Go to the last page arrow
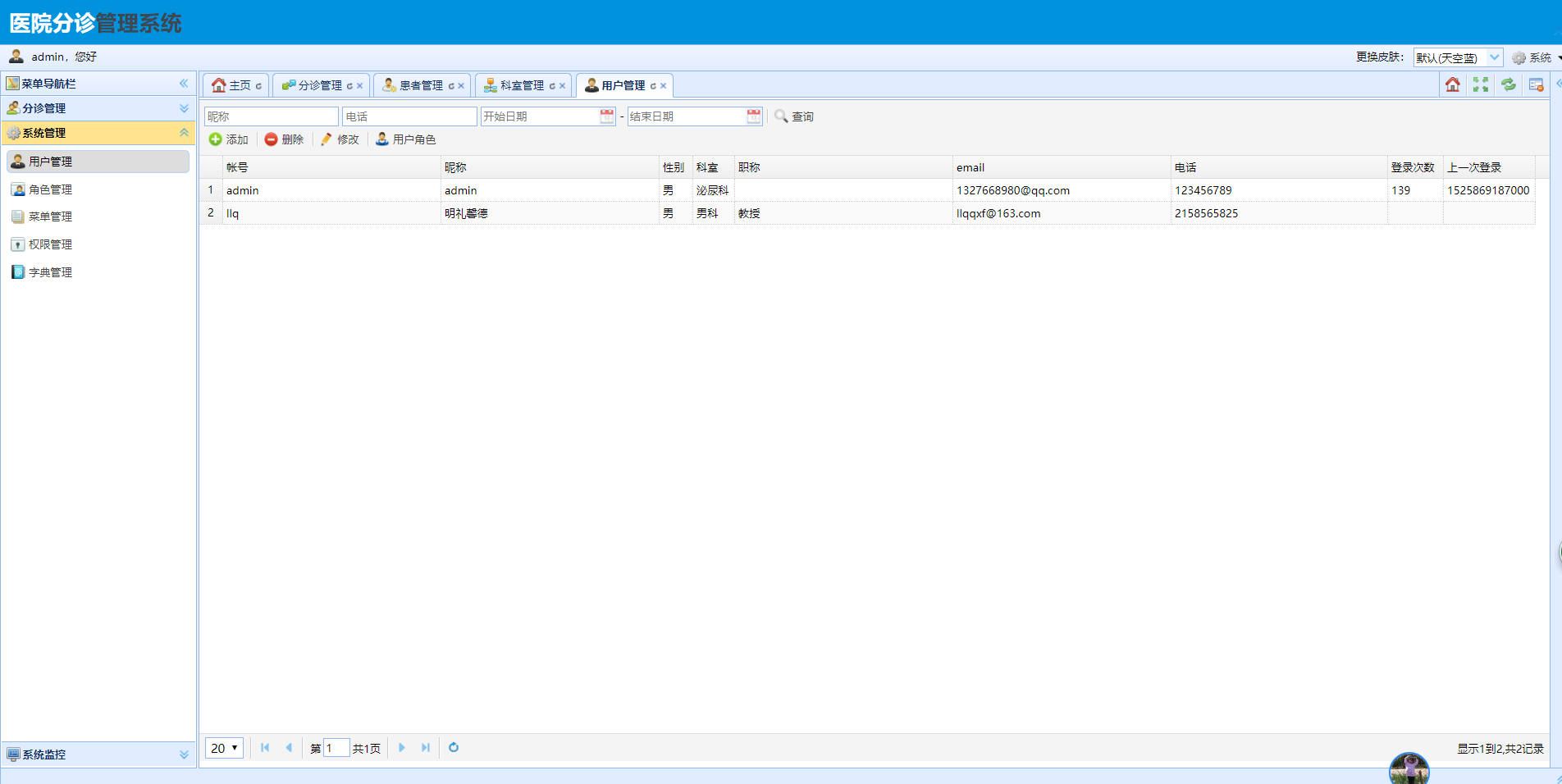The image size is (1562, 784). coord(426,747)
